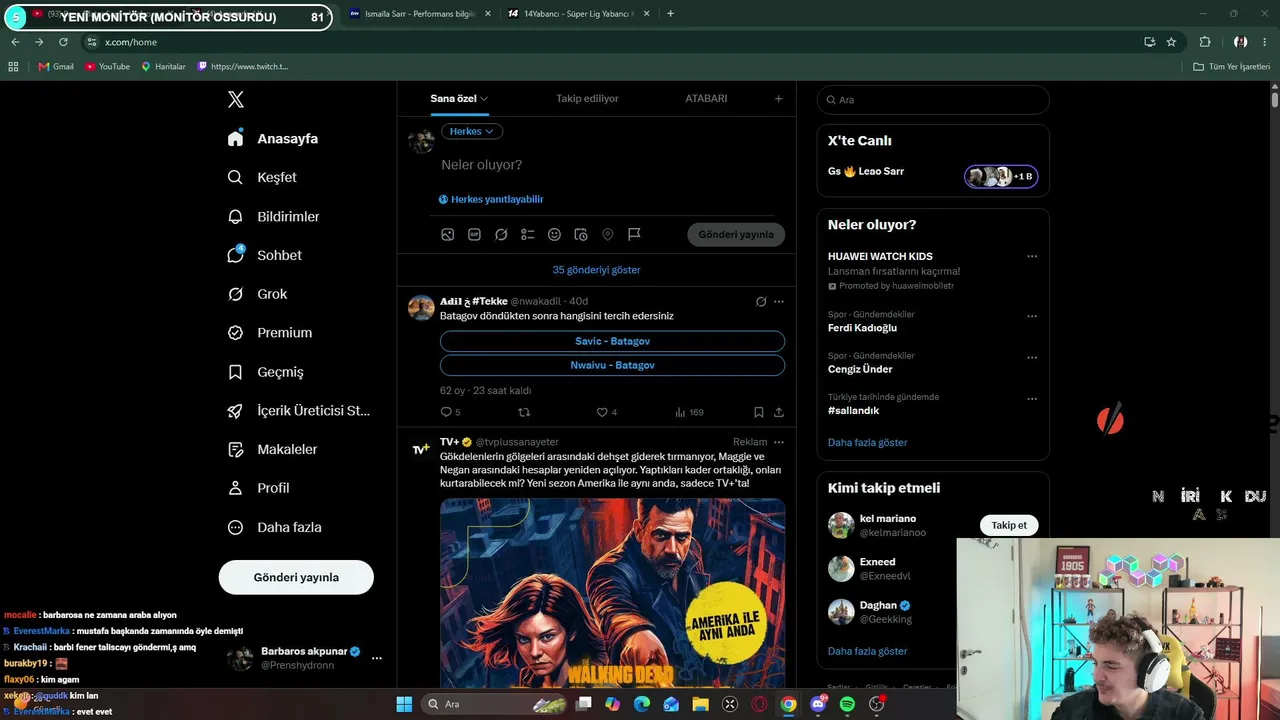Vote for Savic - Batagov in the poll
1280x720 pixels.
click(612, 341)
